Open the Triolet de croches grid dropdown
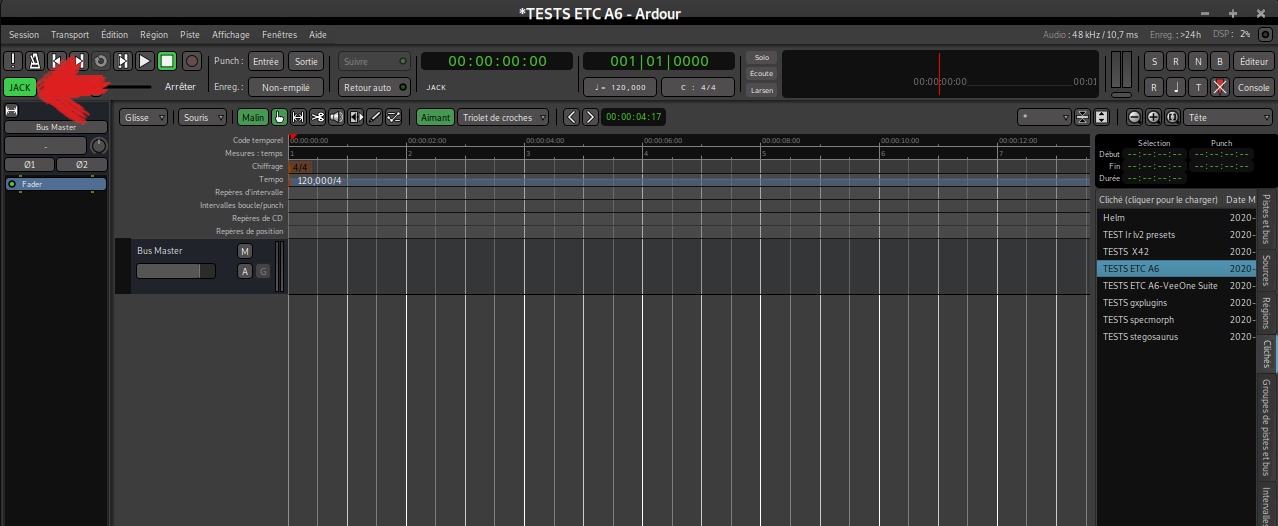The height and width of the screenshot is (526, 1278). click(x=503, y=117)
